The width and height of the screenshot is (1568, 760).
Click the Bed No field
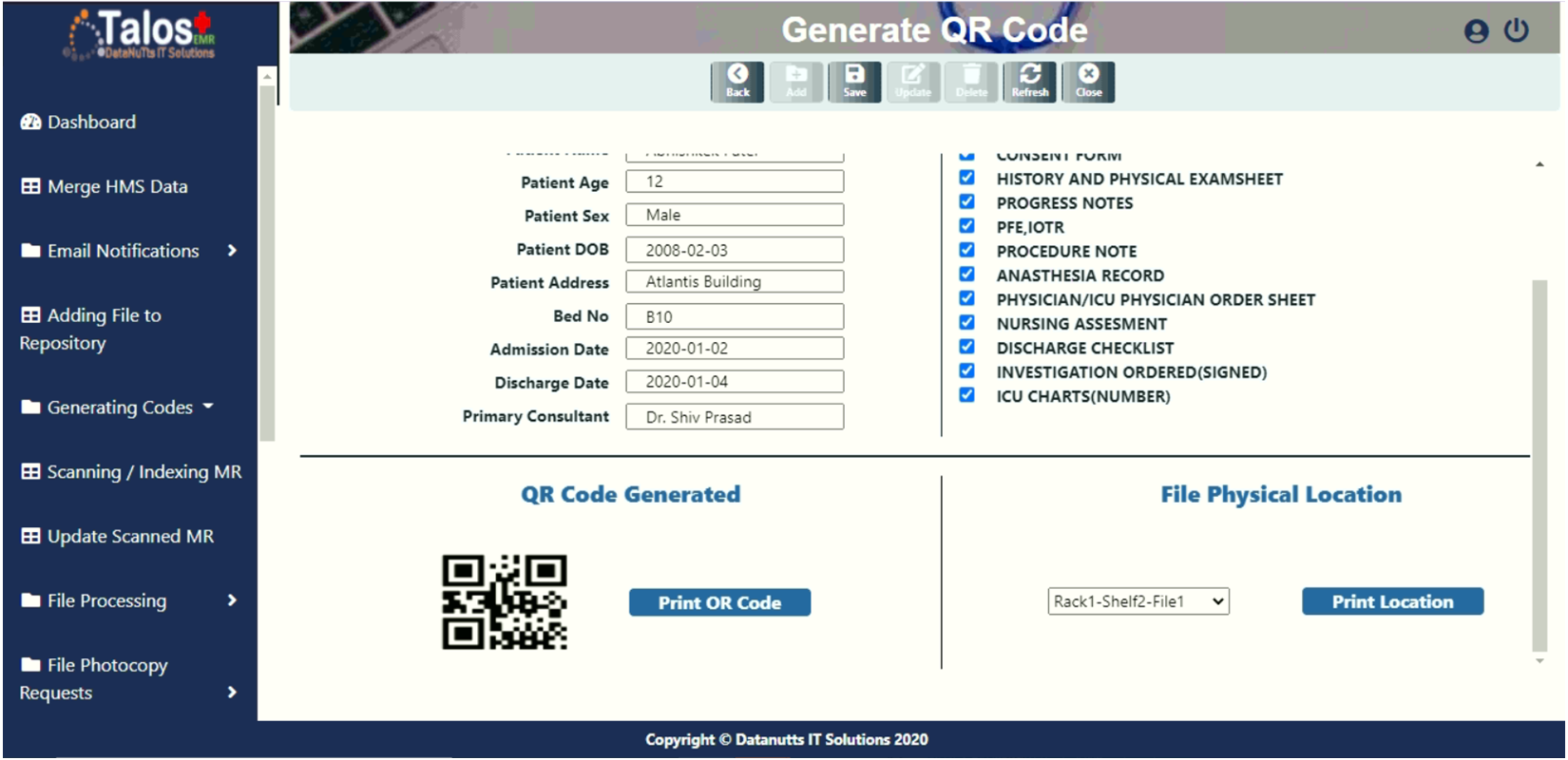pyautogui.click(x=735, y=316)
